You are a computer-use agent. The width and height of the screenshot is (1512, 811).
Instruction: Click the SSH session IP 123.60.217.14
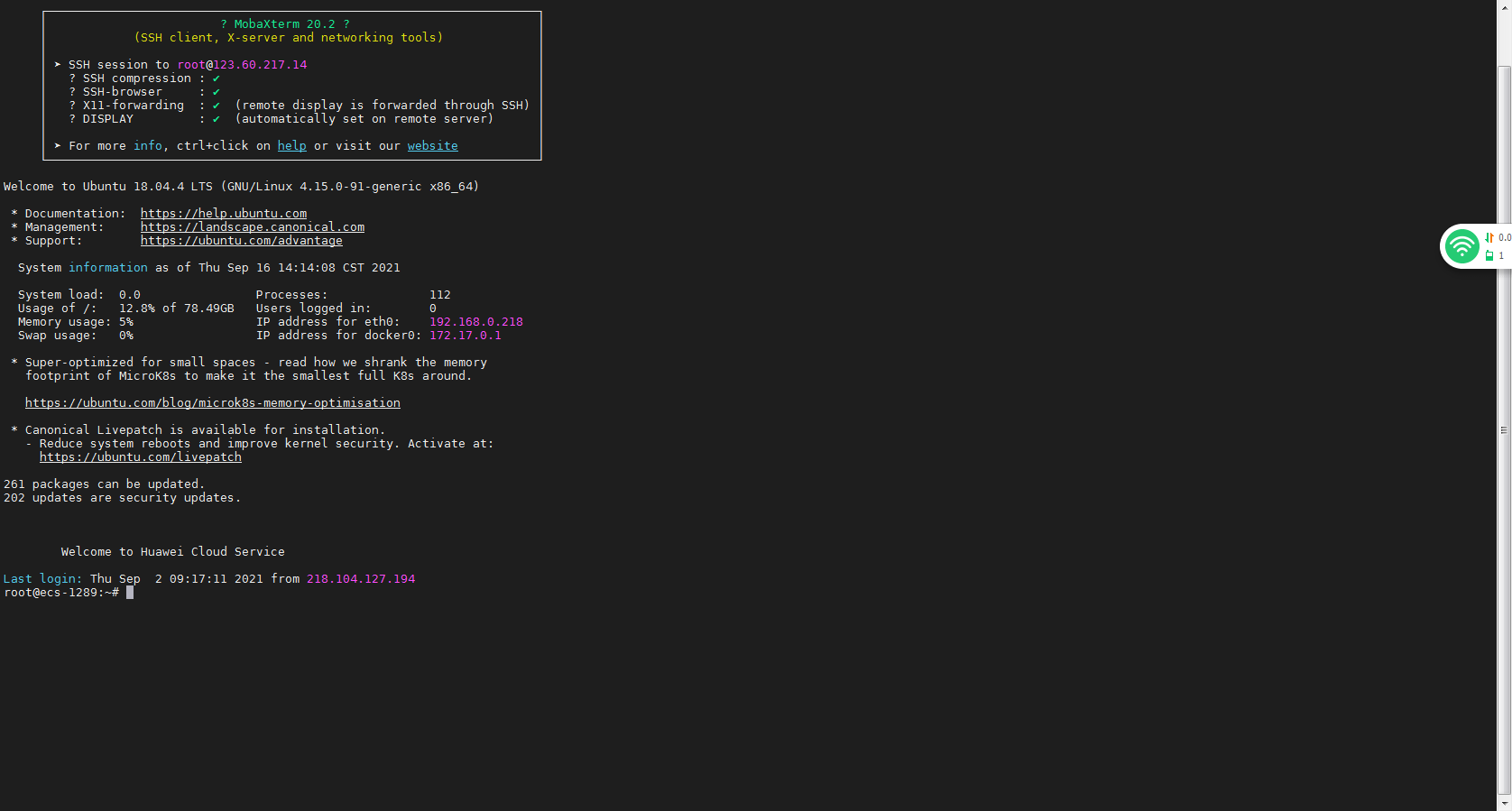[x=261, y=65]
